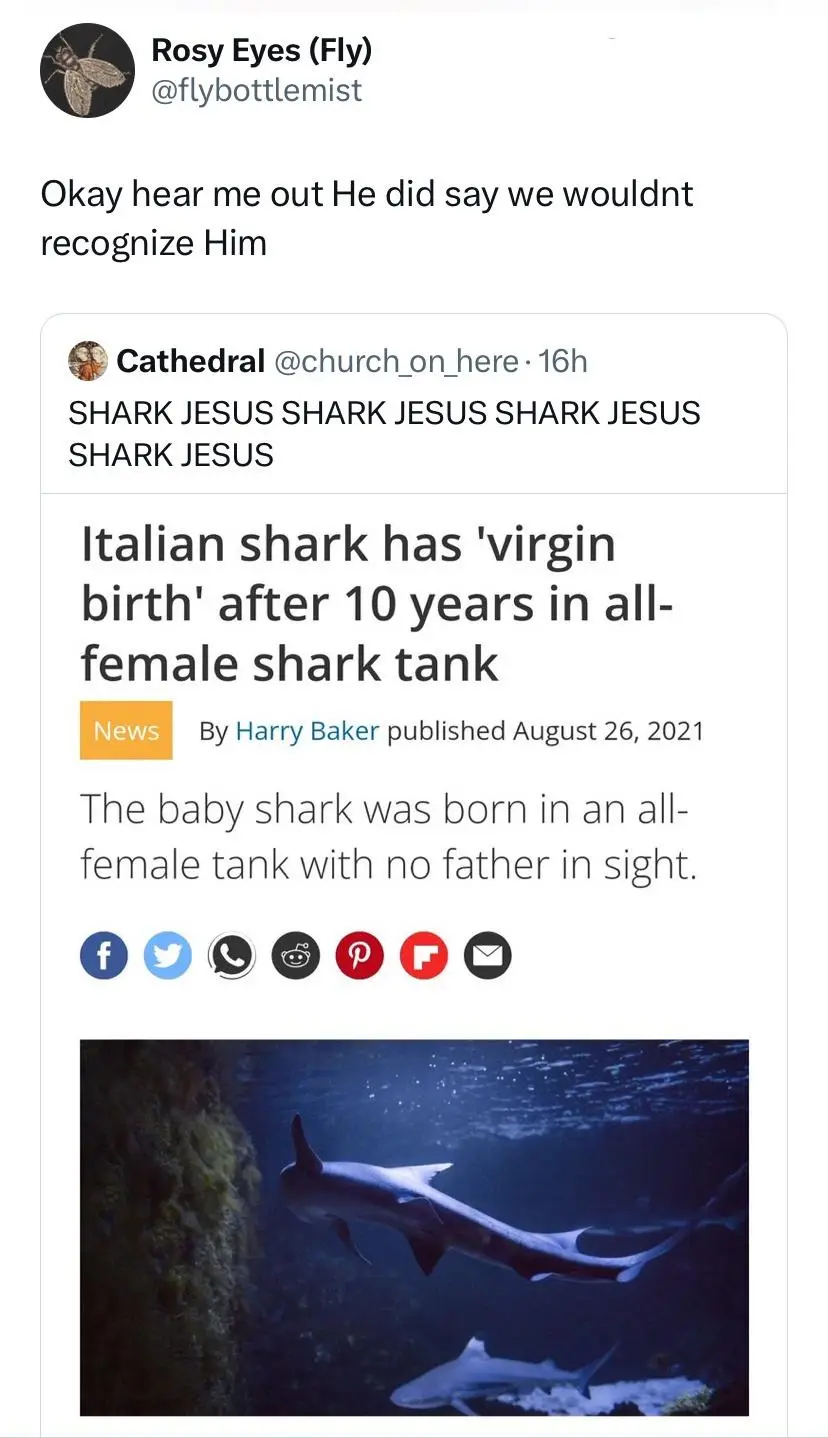This screenshot has width=828, height=1438.
Task: Share article via WhatsApp icon
Action: point(231,957)
